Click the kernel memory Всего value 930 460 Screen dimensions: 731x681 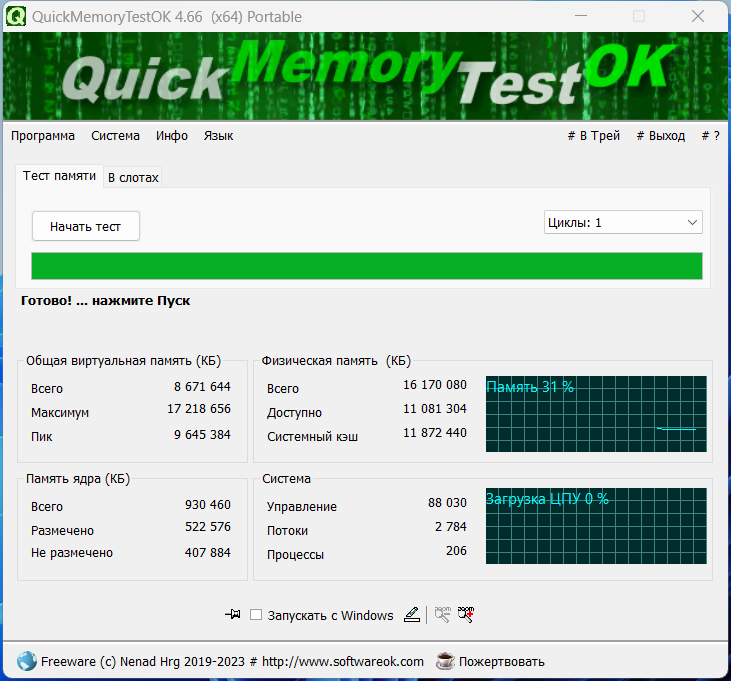pyautogui.click(x=207, y=504)
